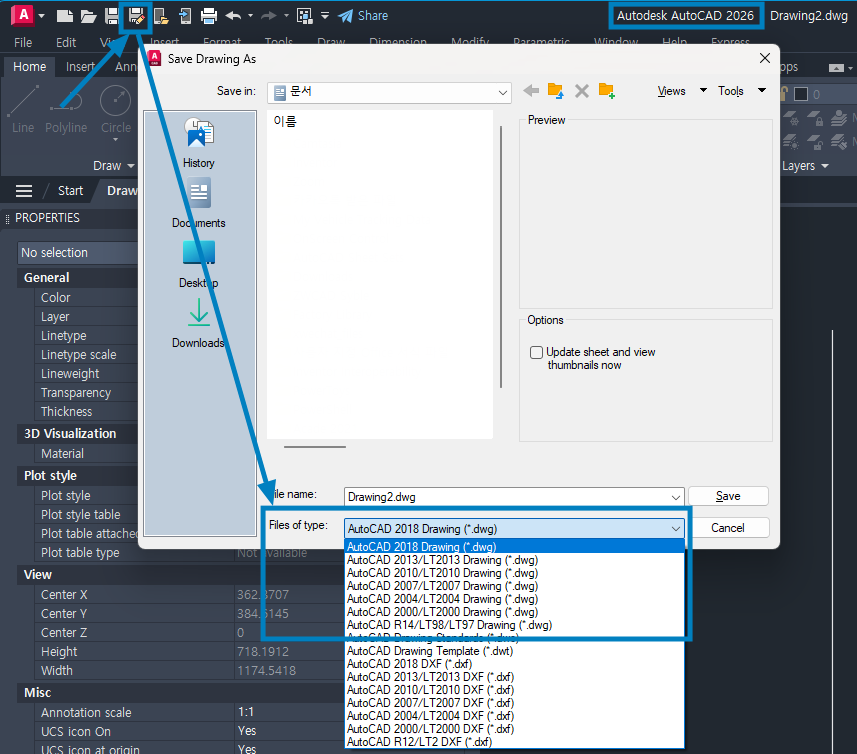Image resolution: width=857 pixels, height=754 pixels.
Task: Select the Circle tool
Action: coord(116,109)
